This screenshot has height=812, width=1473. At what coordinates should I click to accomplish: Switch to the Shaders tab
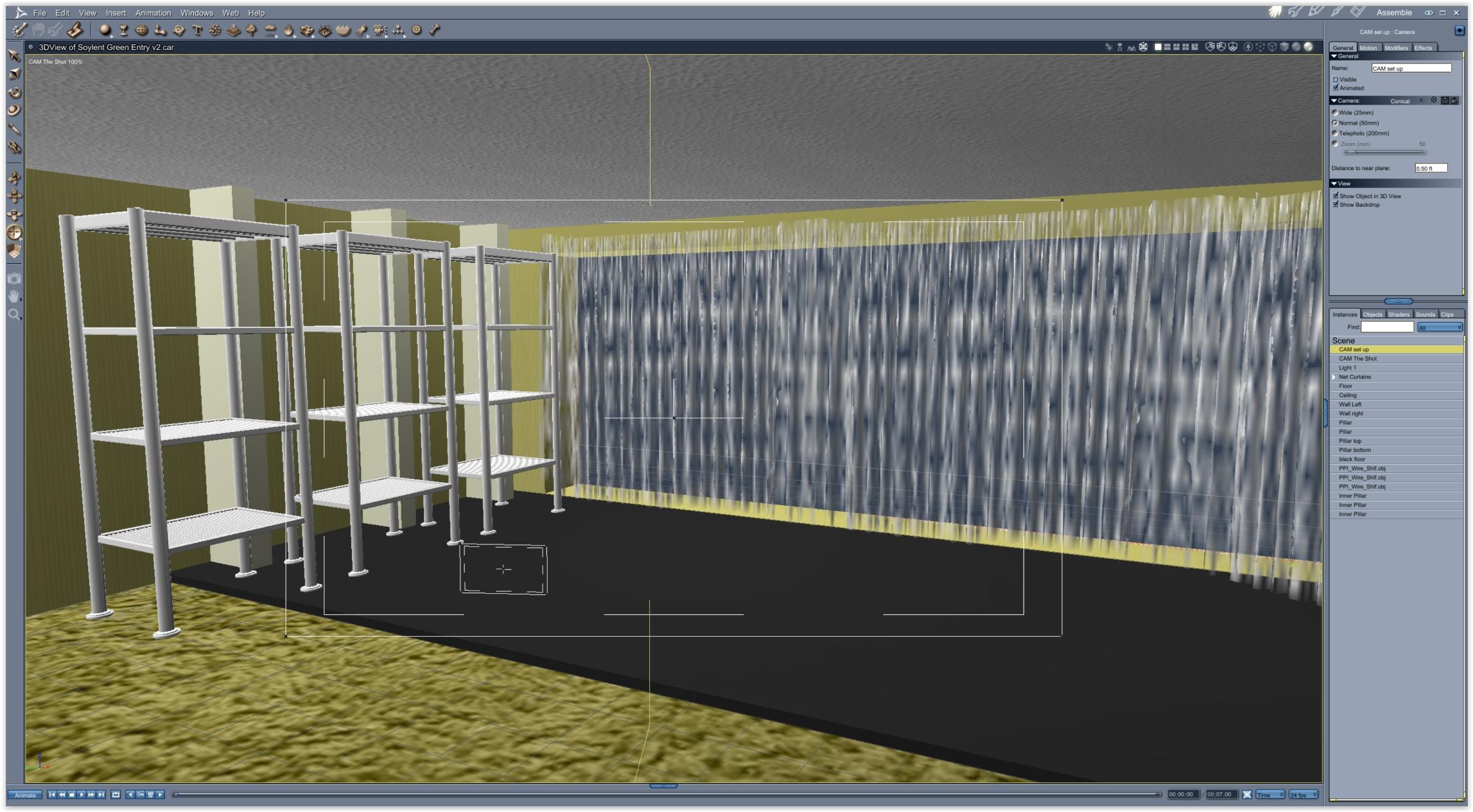point(1399,315)
